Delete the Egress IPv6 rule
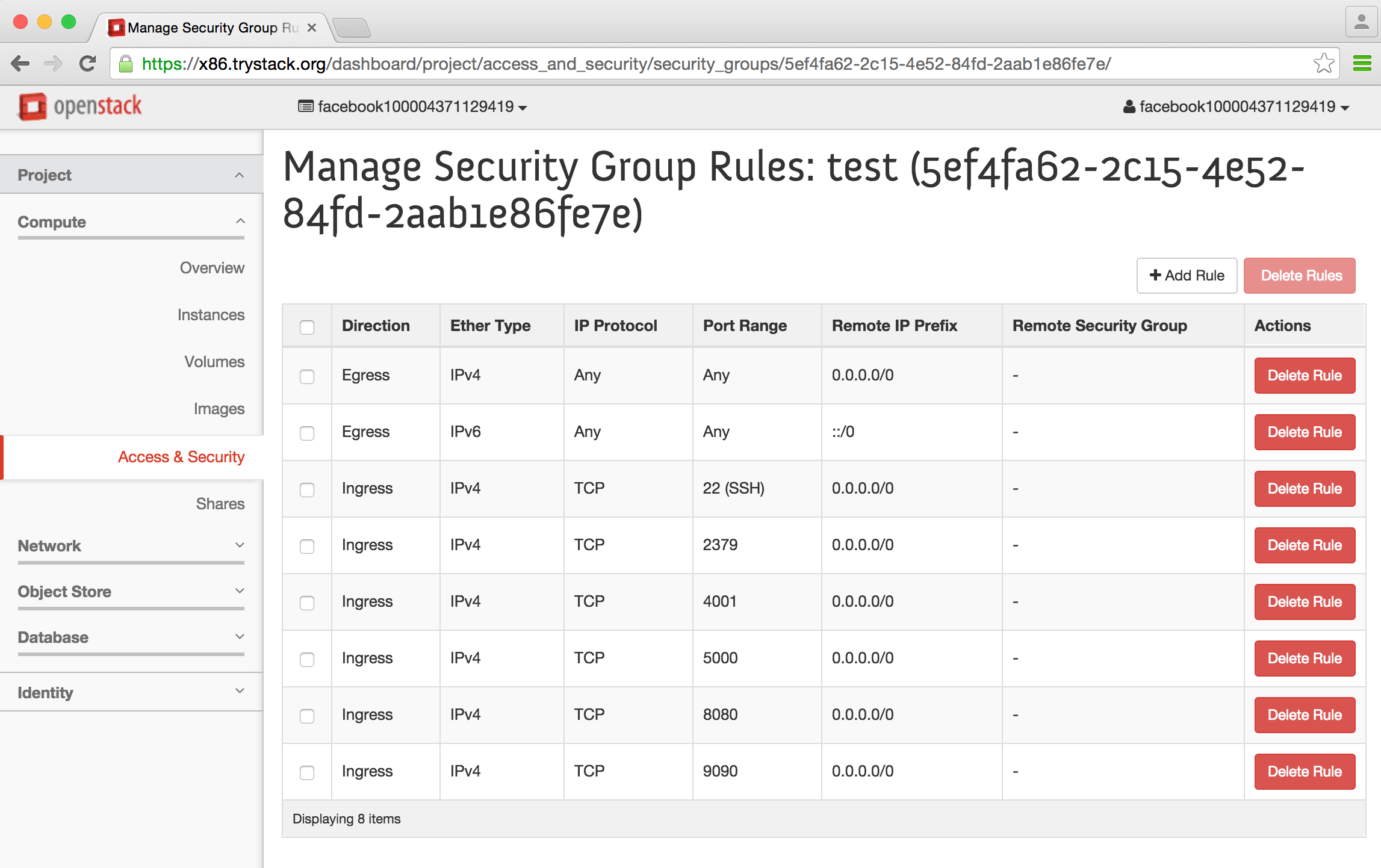The image size is (1381, 868). coord(1305,432)
